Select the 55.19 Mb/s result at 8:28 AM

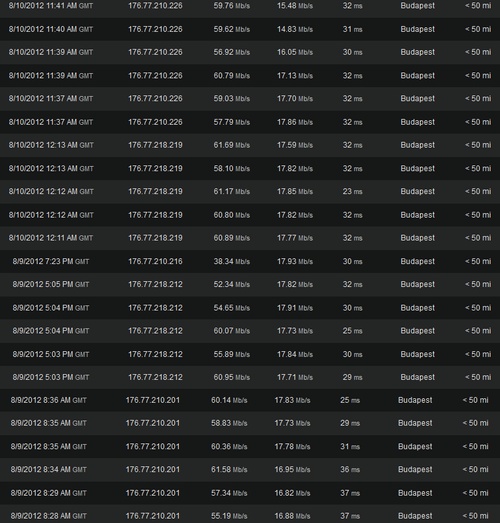[x=250, y=516]
